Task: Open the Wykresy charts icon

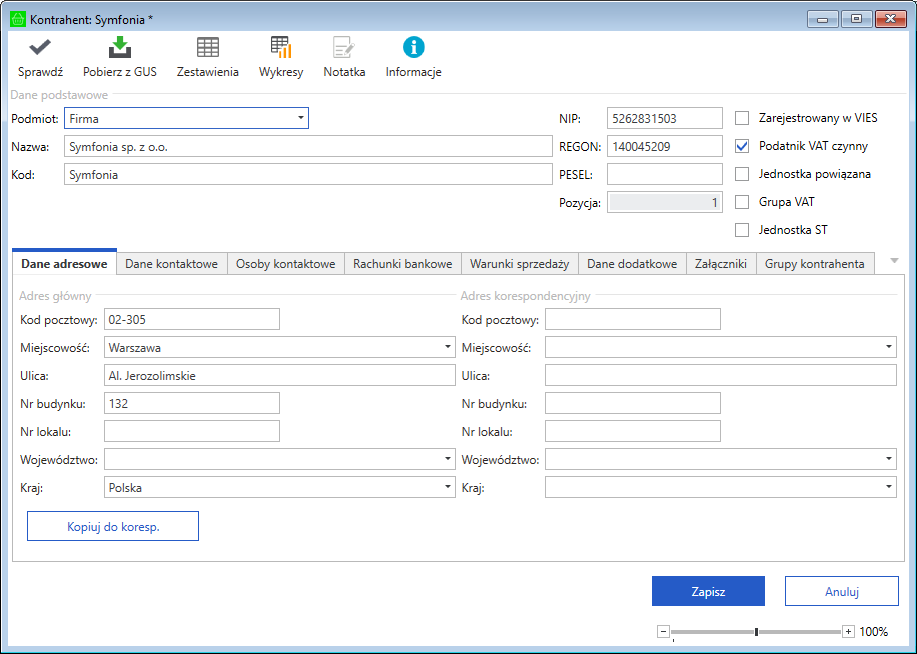Action: 281,47
